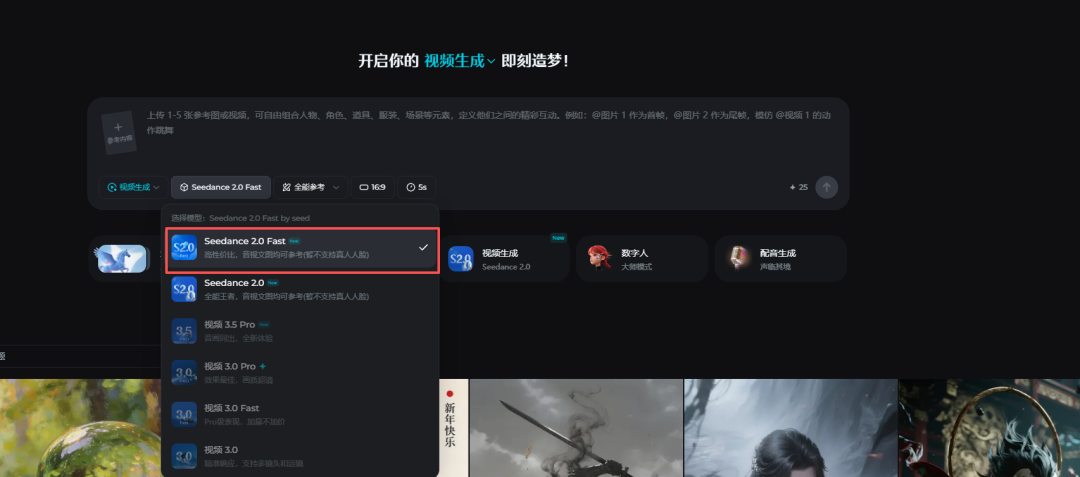Open the golden ring dragon thumbnail

pos(989,428)
